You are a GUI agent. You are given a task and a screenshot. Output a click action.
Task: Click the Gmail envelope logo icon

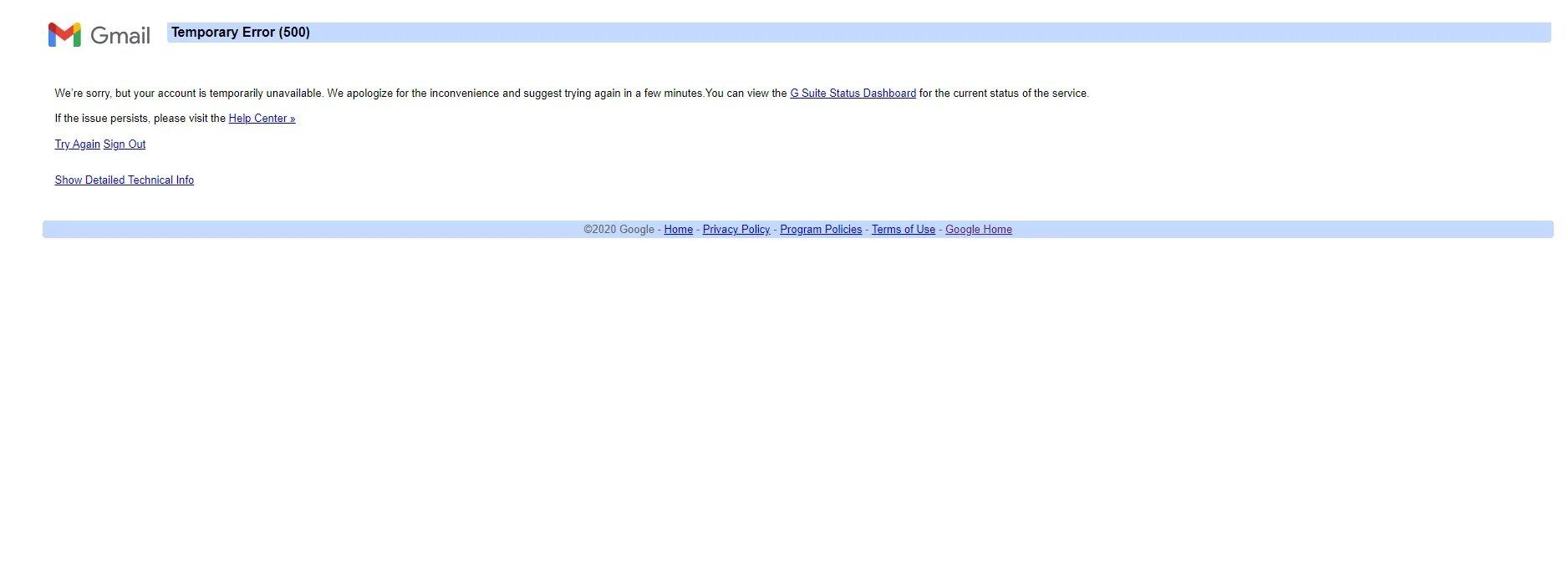tap(64, 35)
